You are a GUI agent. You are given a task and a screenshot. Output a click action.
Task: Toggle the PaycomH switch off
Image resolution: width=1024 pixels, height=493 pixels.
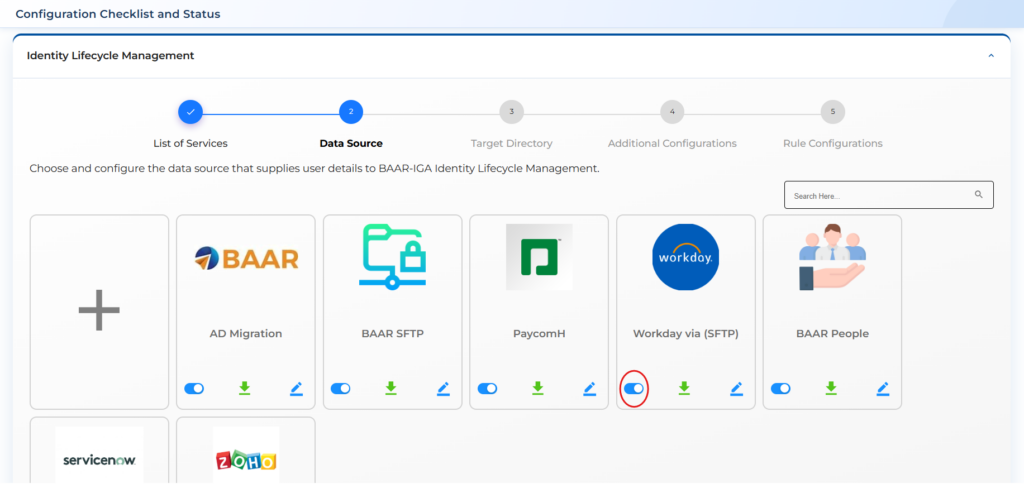[x=487, y=389]
